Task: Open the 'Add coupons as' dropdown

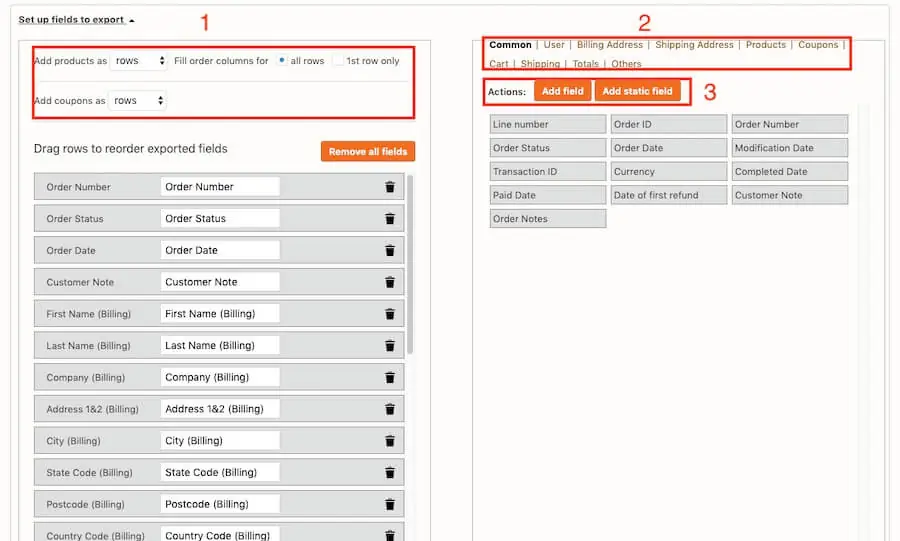Action: (x=137, y=101)
